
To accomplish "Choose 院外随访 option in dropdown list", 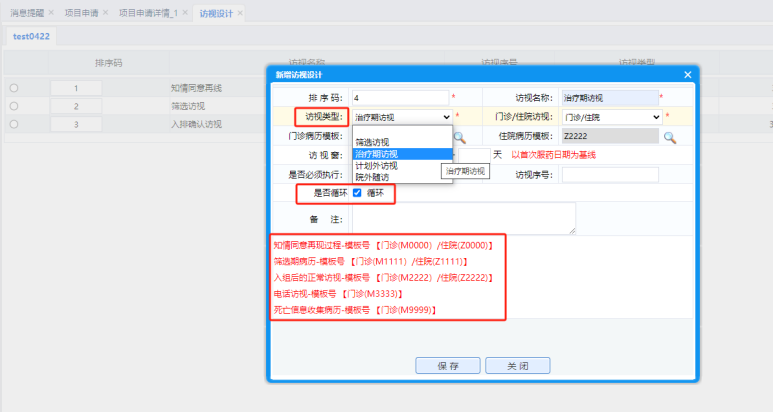I will click(402, 177).
